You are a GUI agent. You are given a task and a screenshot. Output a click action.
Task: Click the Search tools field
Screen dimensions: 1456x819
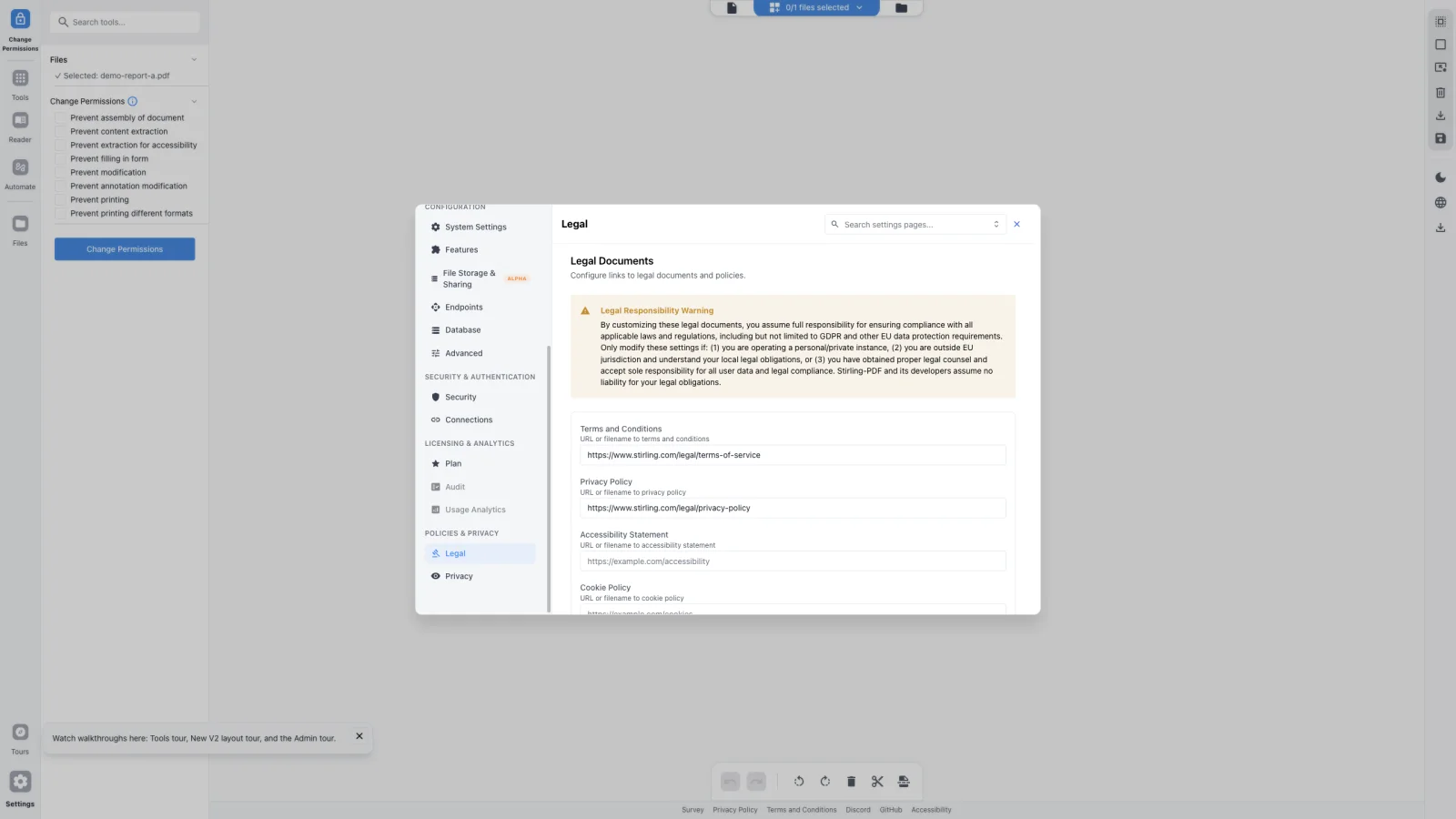[x=125, y=22]
